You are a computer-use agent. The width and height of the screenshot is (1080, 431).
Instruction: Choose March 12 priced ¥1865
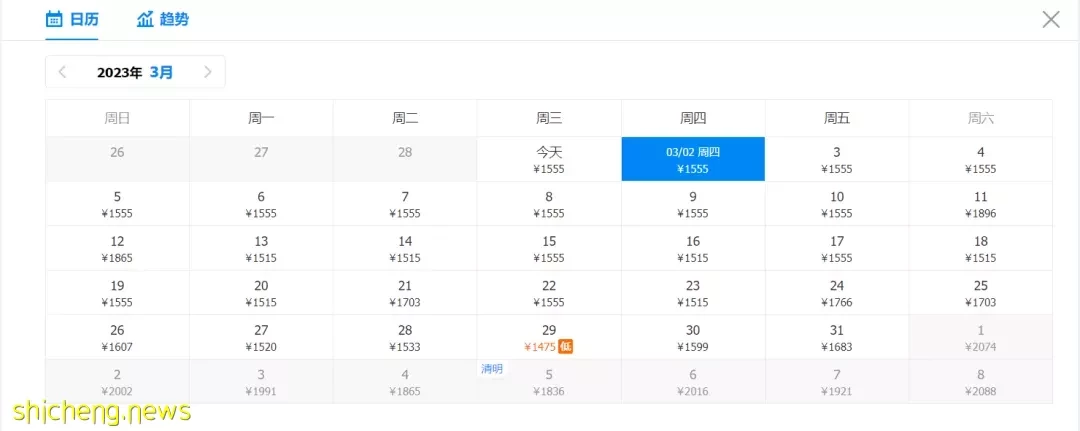[117, 249]
